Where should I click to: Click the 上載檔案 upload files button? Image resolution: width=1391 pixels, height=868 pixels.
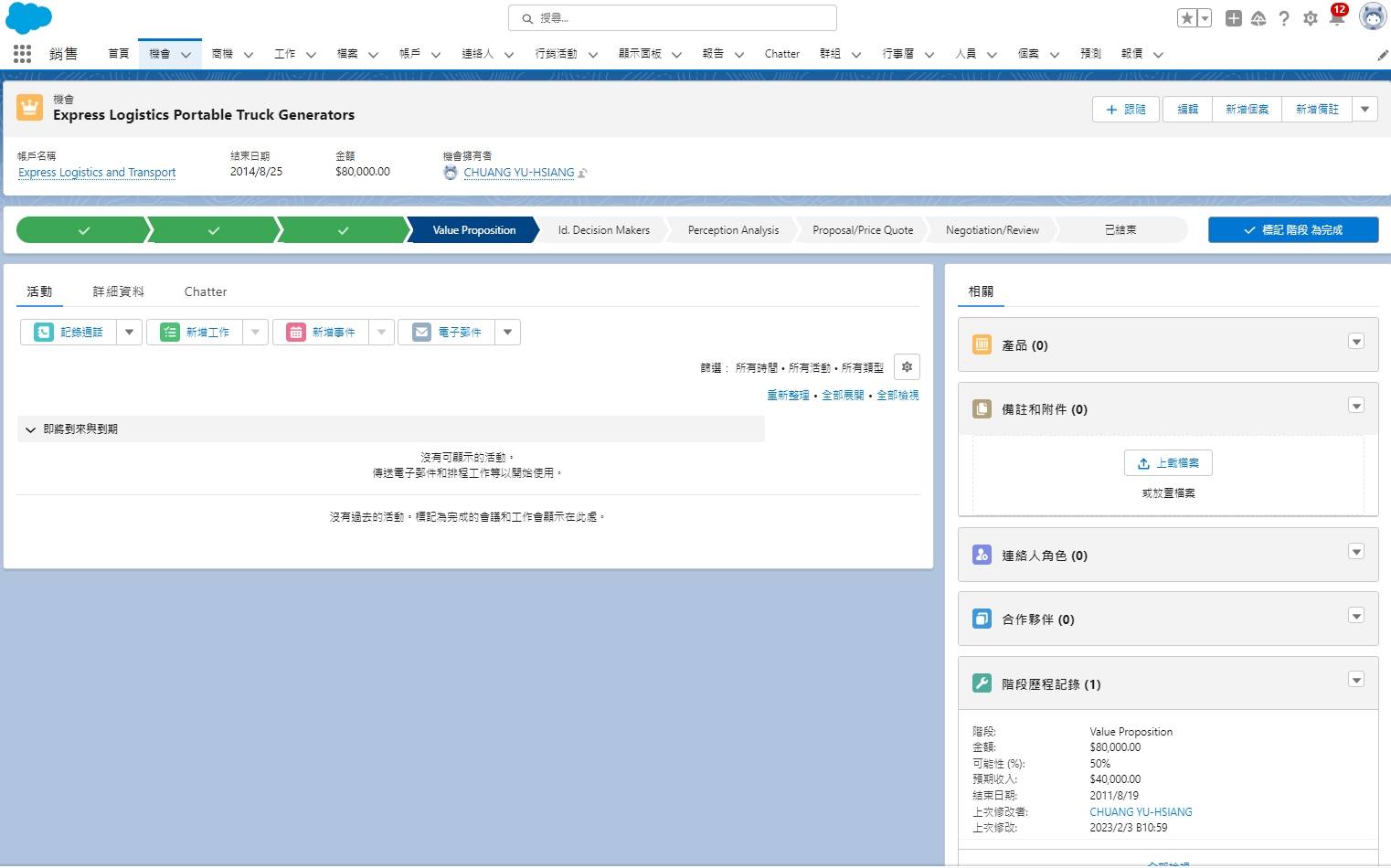point(1168,463)
